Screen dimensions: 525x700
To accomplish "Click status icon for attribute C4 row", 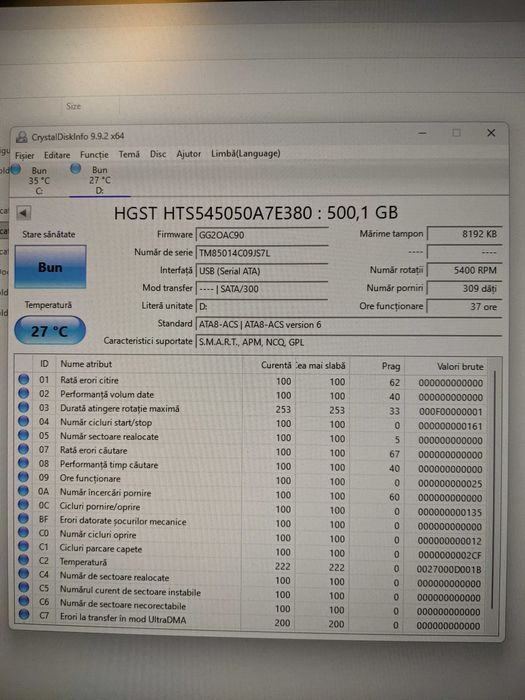I will pos(24,574).
